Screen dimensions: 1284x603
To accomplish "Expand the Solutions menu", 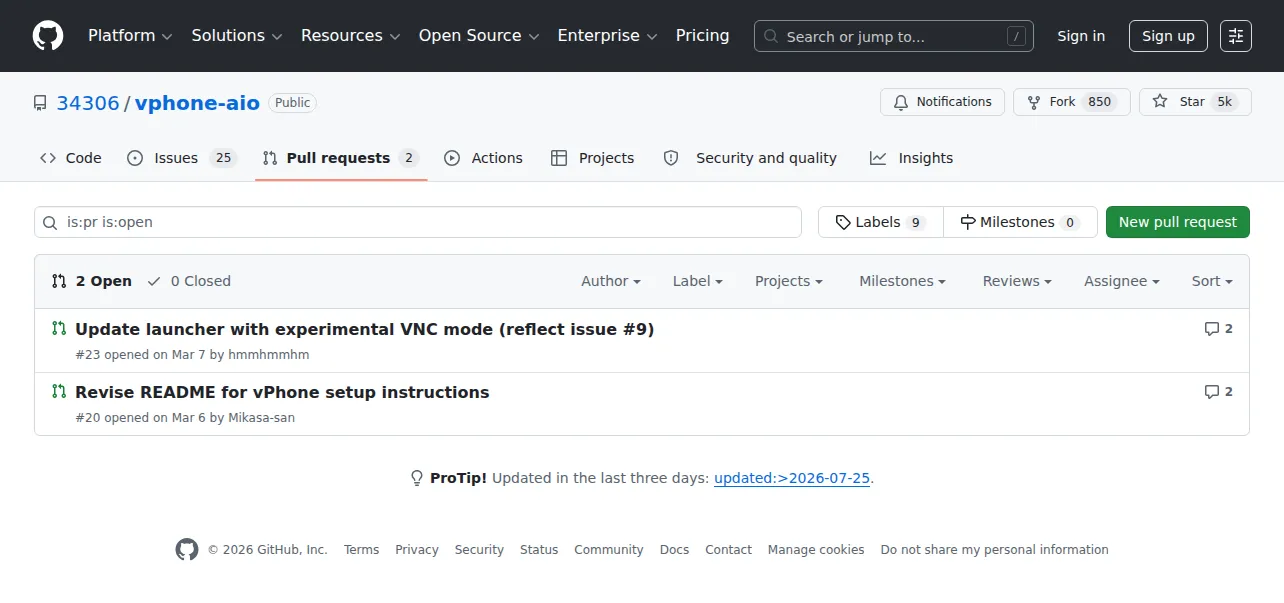I will pos(237,36).
